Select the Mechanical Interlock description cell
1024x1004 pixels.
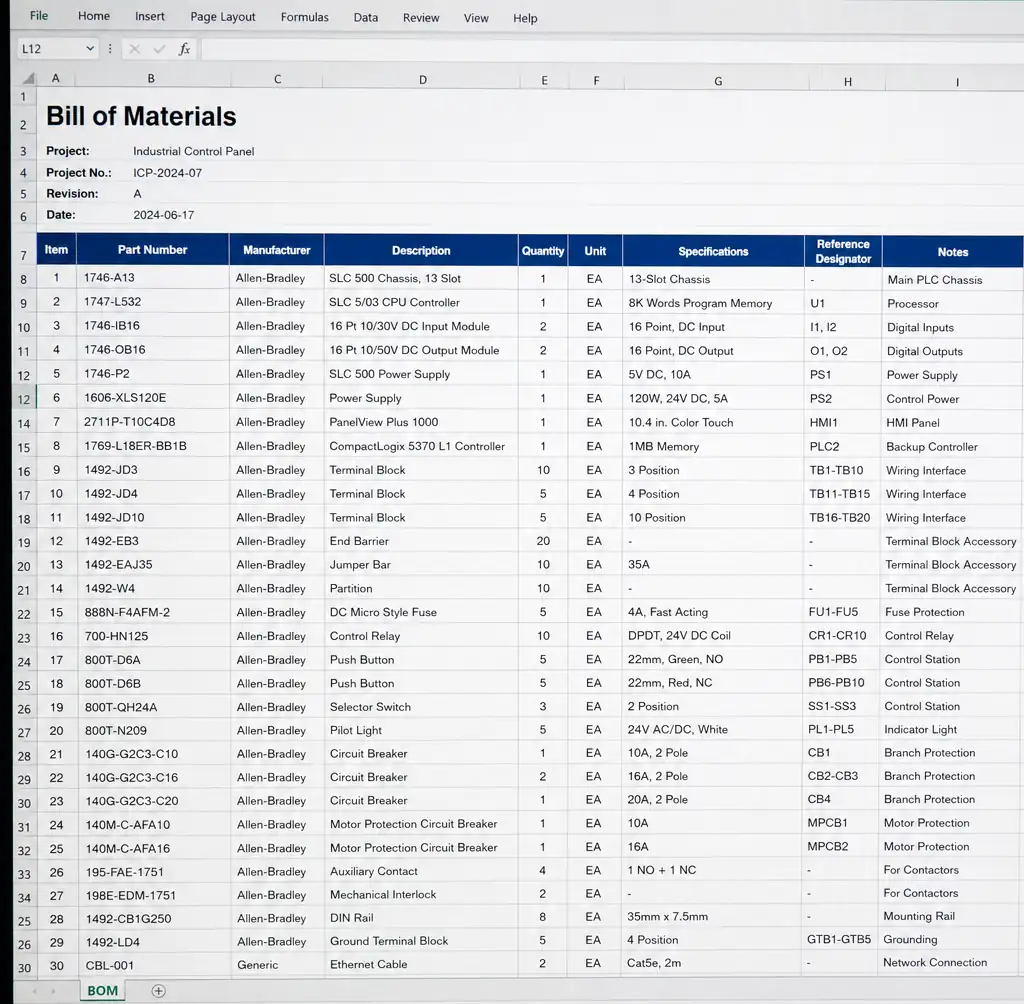click(421, 895)
